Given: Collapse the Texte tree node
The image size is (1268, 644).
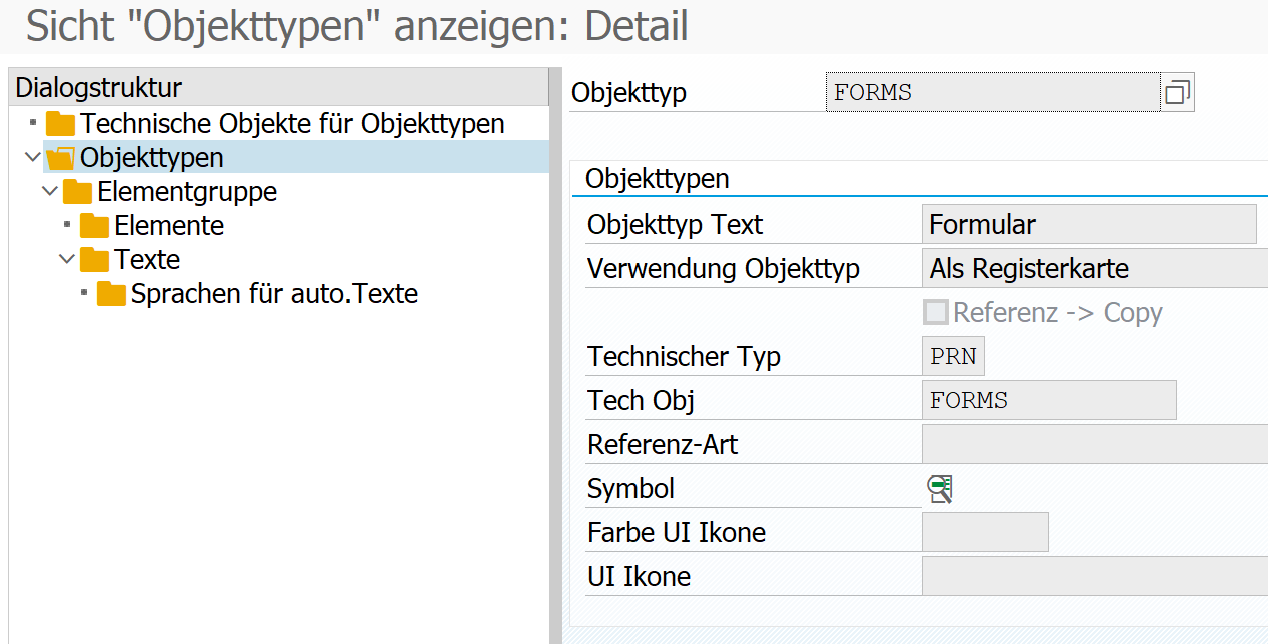Looking at the screenshot, I should 67,260.
